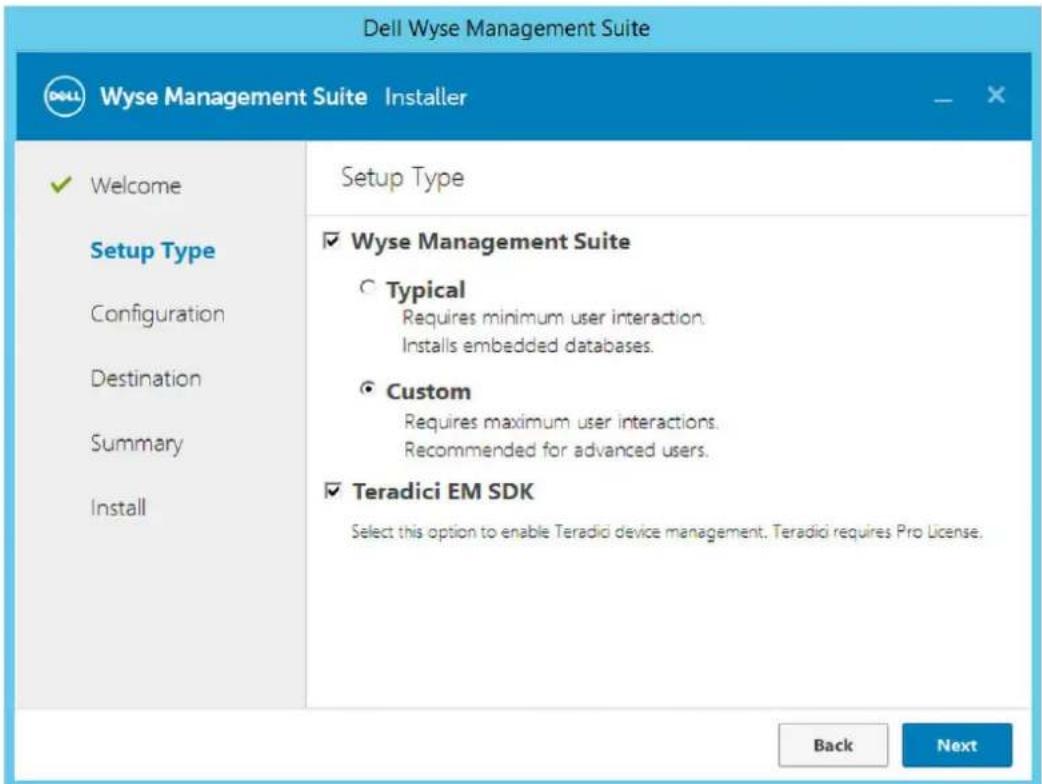Go to the Welcome step
Viewport: 1042px width, 784px height.
point(136,185)
